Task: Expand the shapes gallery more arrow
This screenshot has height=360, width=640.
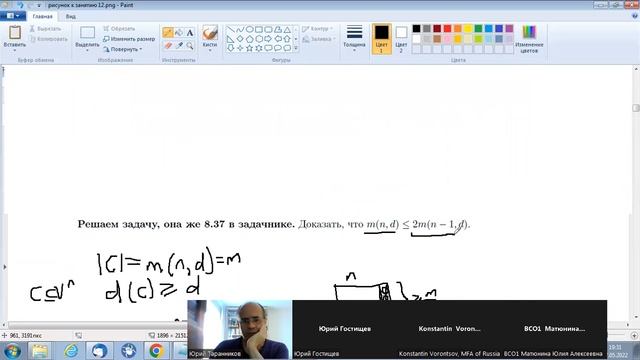Action: [296, 49]
